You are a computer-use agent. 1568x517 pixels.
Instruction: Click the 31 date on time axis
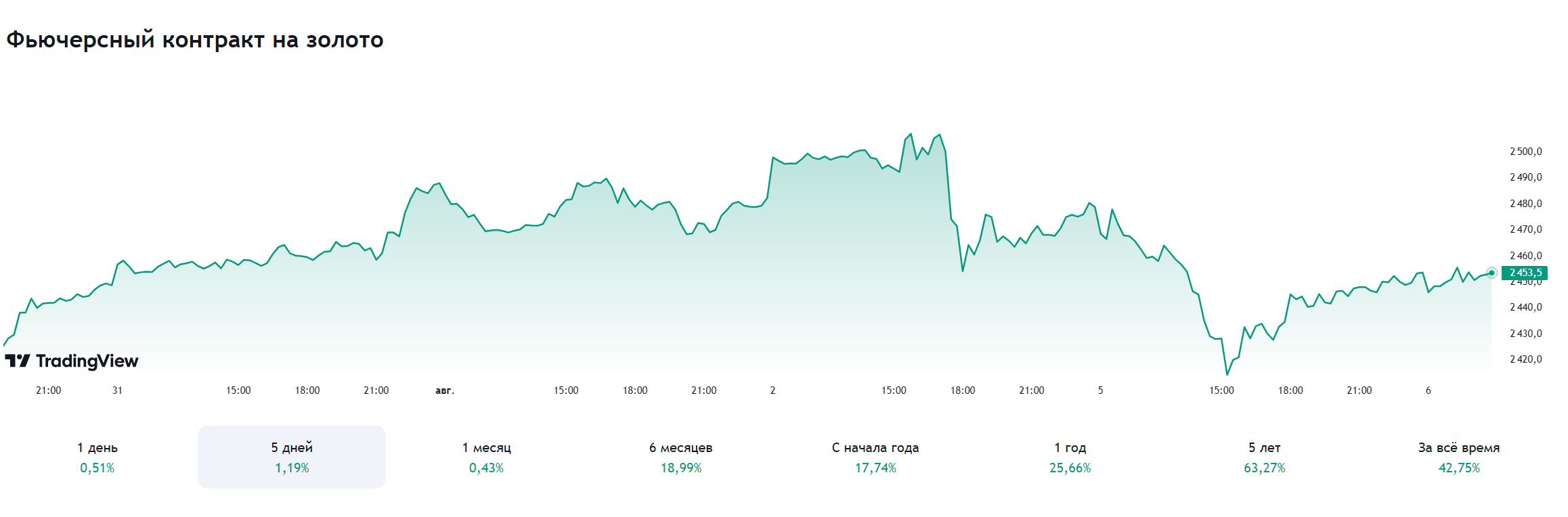(117, 390)
